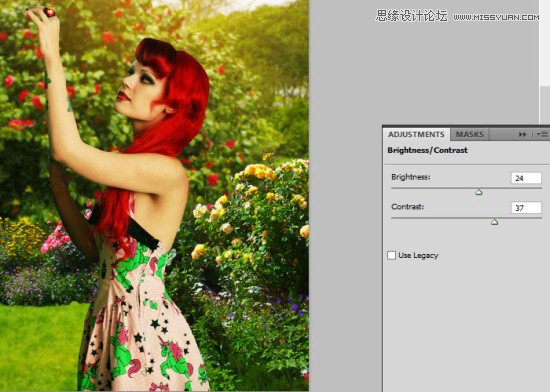Click the garden photo on the canvas
This screenshot has width=550, height=392.
(x=154, y=196)
